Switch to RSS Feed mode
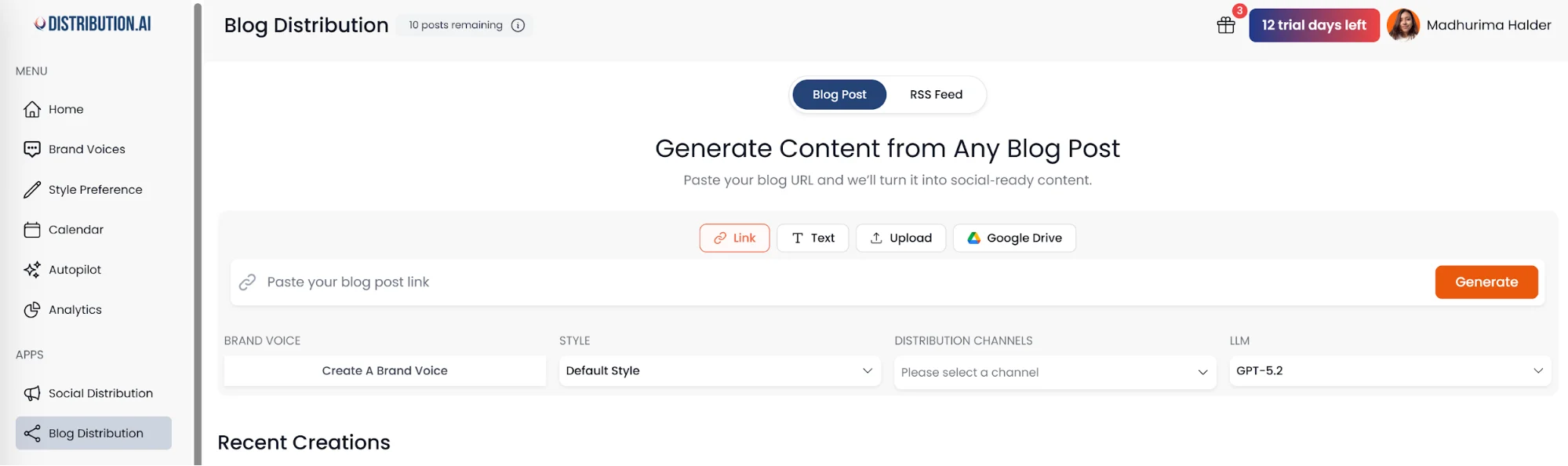 click(936, 95)
